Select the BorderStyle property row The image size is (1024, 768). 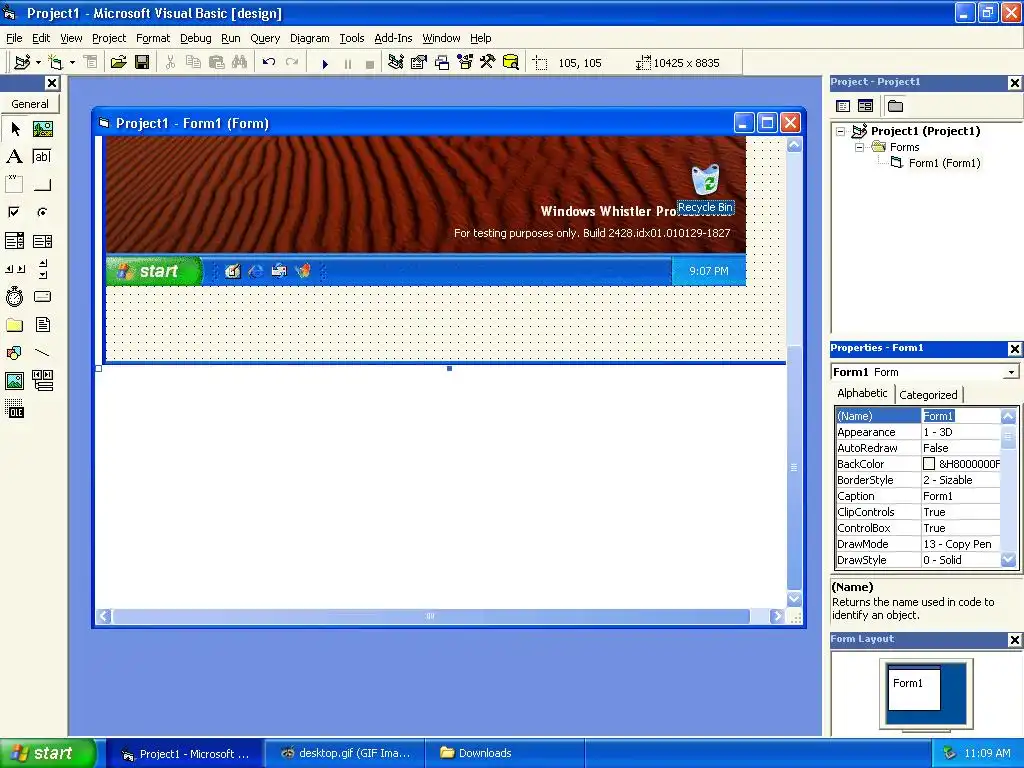click(918, 480)
